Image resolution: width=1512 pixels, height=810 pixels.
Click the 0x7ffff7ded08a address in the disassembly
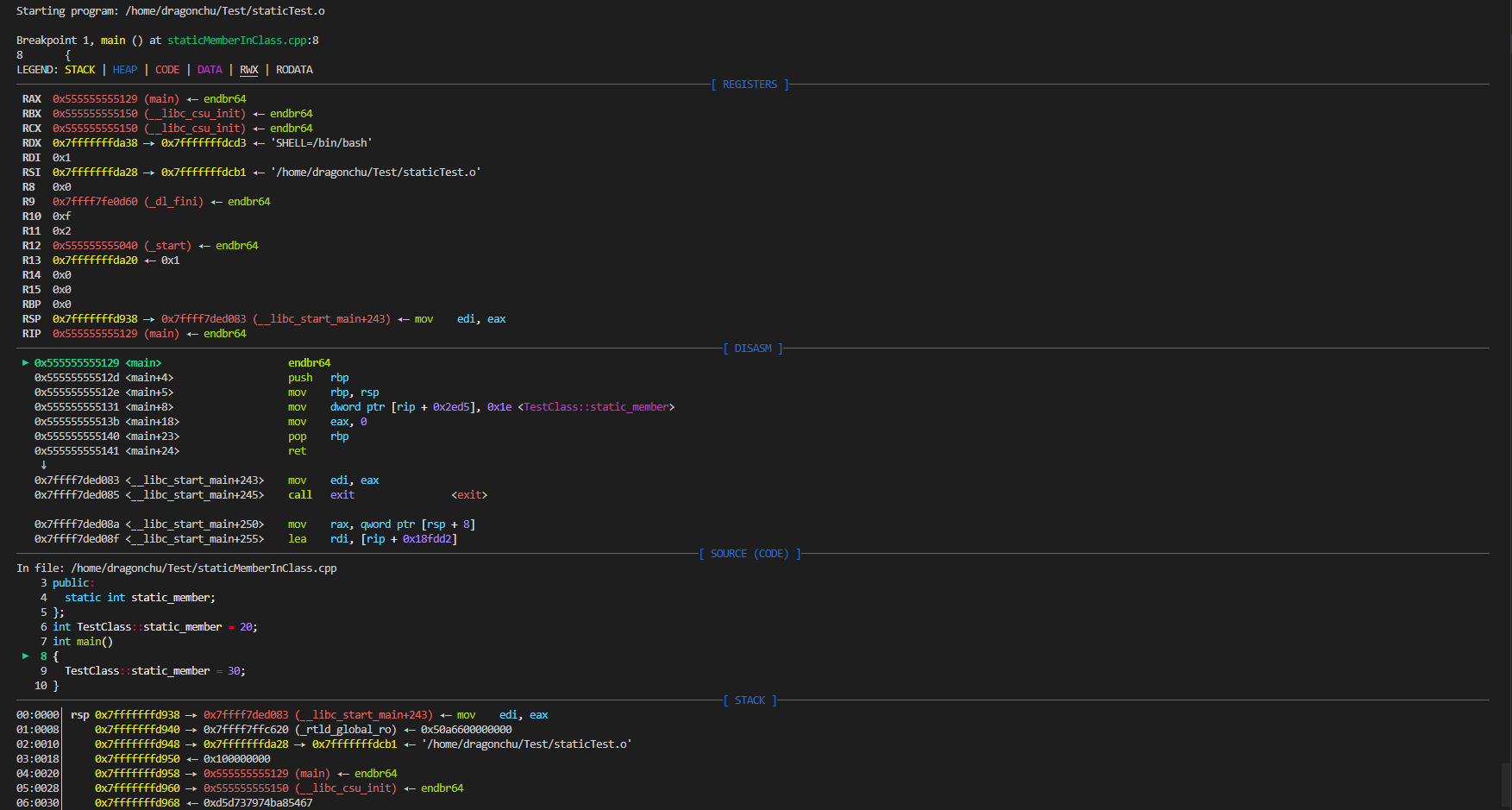point(77,524)
